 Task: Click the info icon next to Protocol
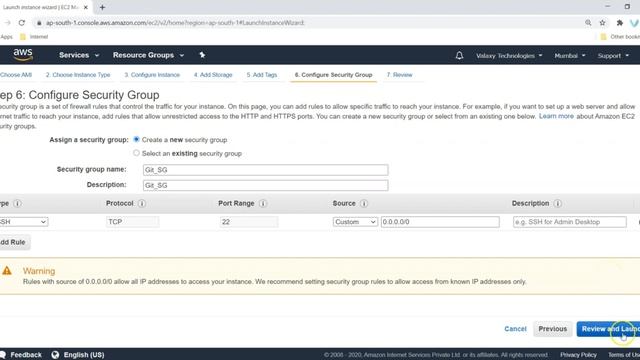point(142,203)
